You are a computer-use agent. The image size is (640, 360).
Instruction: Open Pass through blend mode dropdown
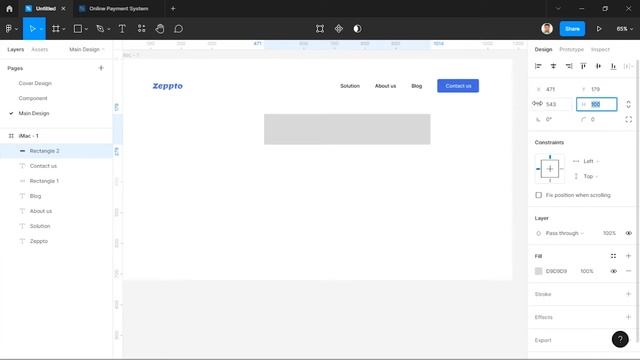[564, 233]
